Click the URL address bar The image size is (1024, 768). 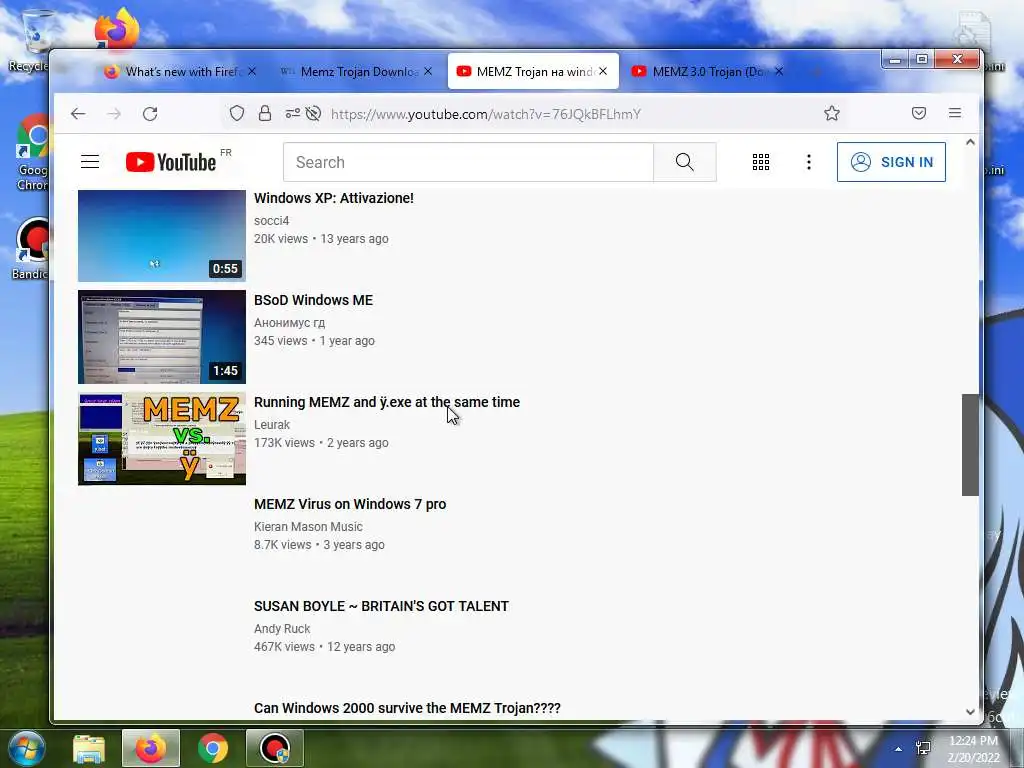point(487,114)
